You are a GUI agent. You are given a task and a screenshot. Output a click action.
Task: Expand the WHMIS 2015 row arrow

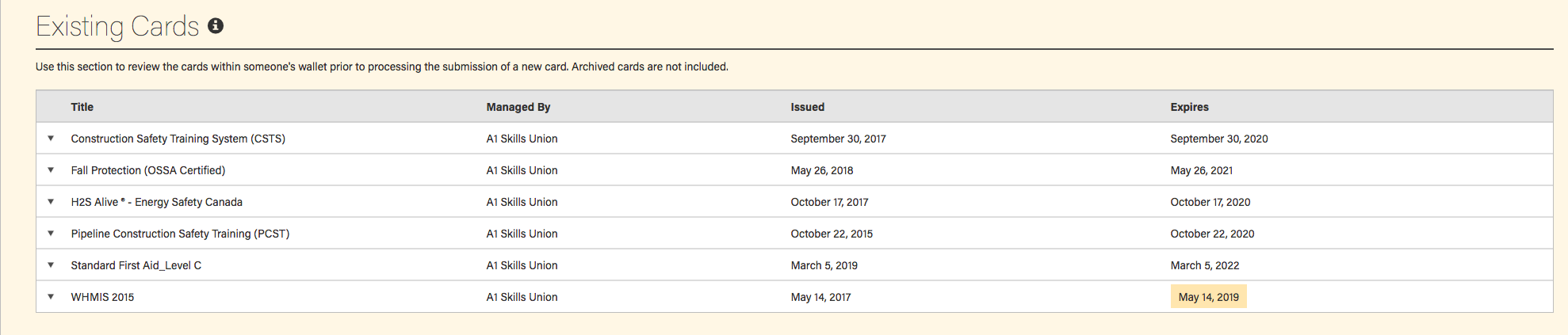[x=51, y=297]
